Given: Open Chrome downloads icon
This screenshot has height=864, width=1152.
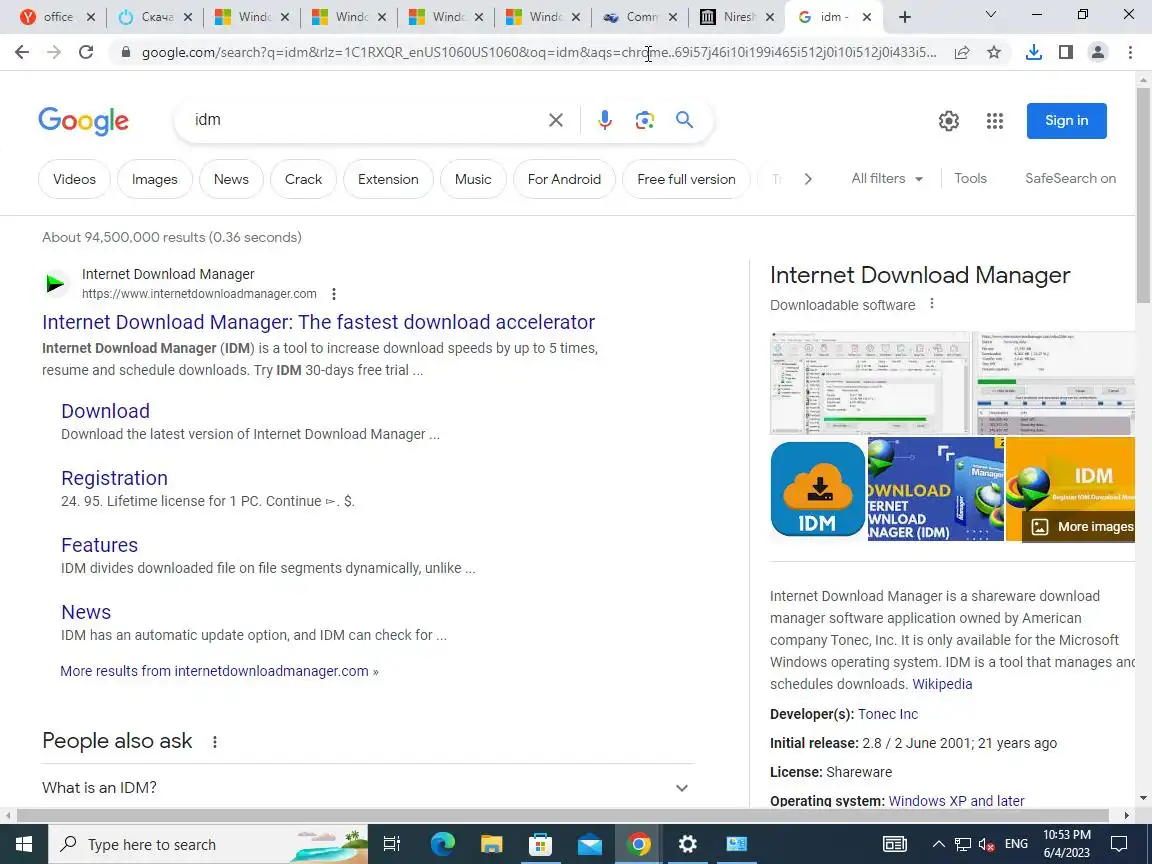Looking at the screenshot, I should click(x=1034, y=52).
